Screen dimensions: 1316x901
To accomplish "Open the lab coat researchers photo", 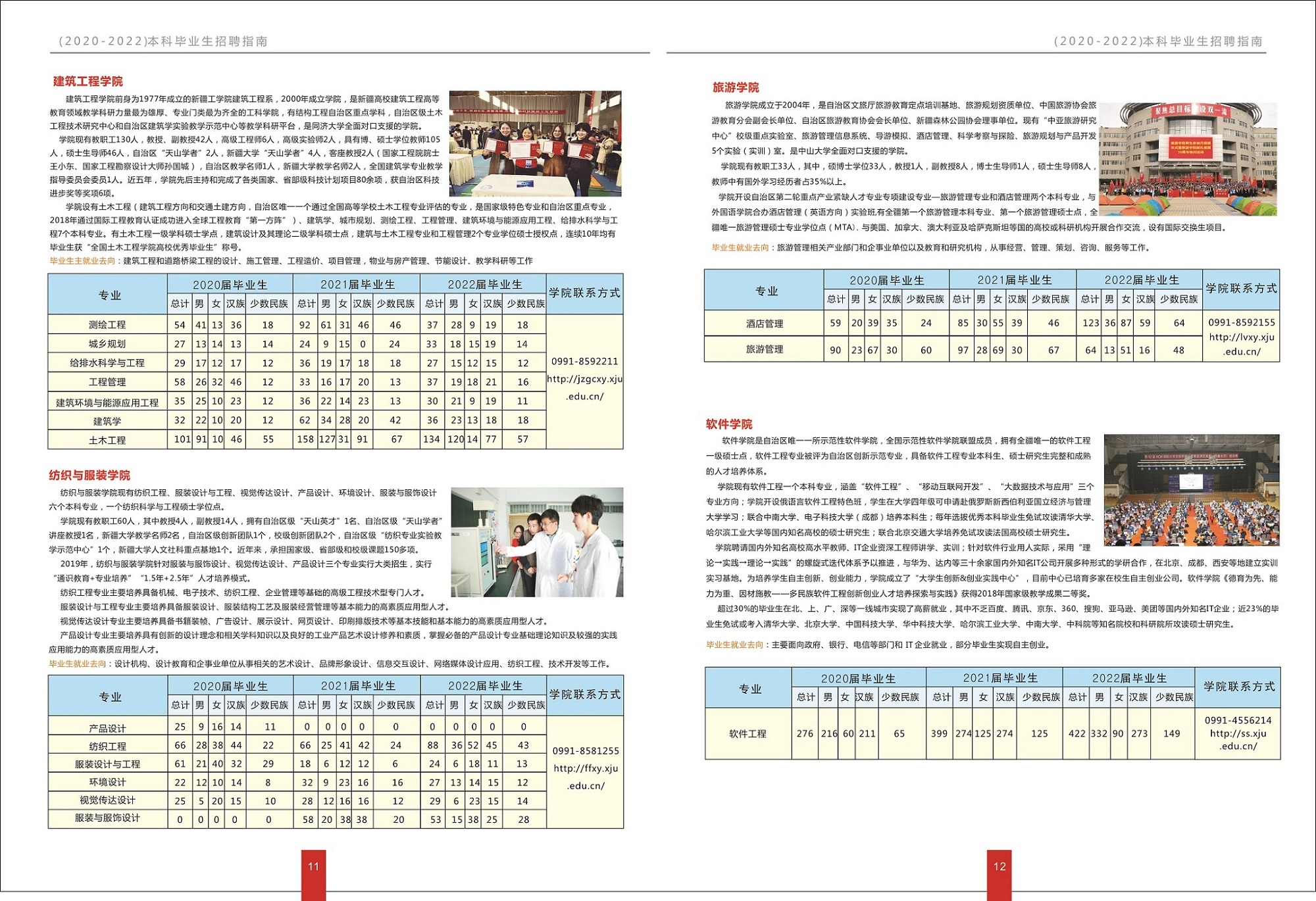I will [537, 542].
